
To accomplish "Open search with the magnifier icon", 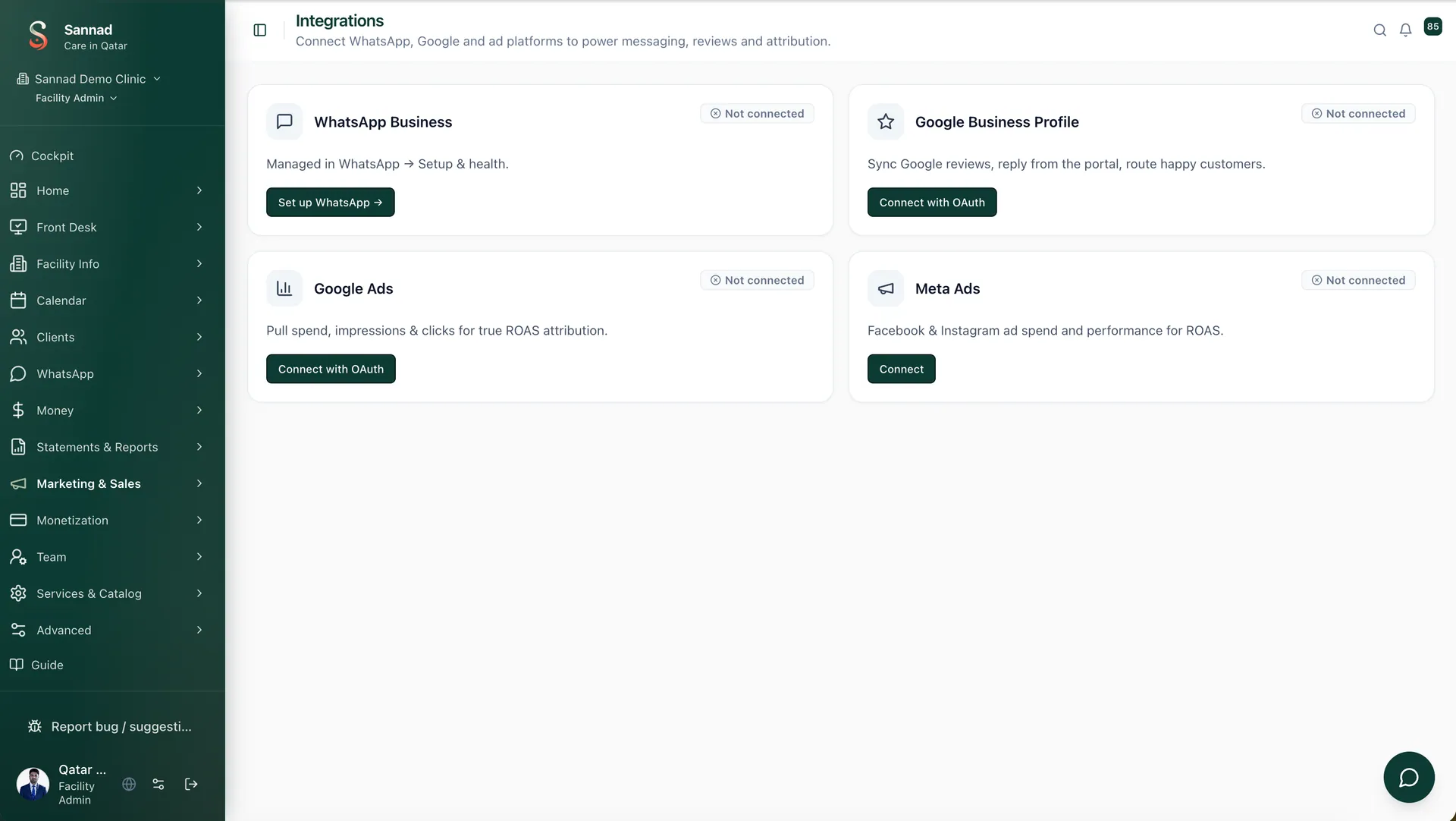I will point(1380,30).
